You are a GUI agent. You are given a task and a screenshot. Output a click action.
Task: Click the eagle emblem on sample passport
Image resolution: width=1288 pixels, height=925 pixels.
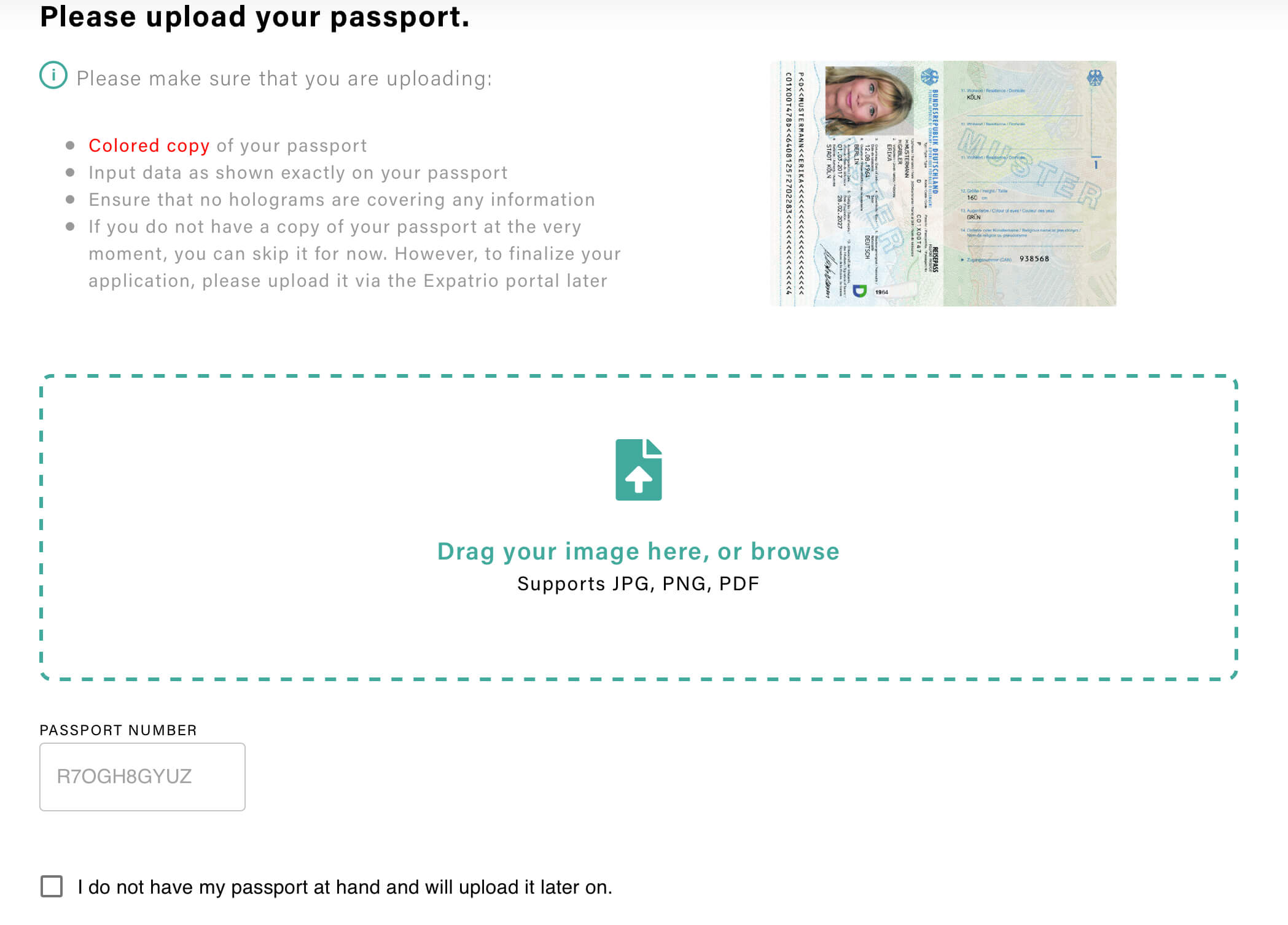(1095, 78)
